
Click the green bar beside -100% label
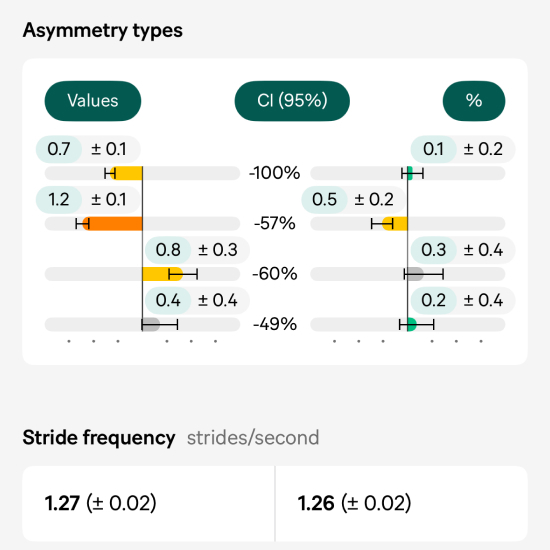(410, 173)
